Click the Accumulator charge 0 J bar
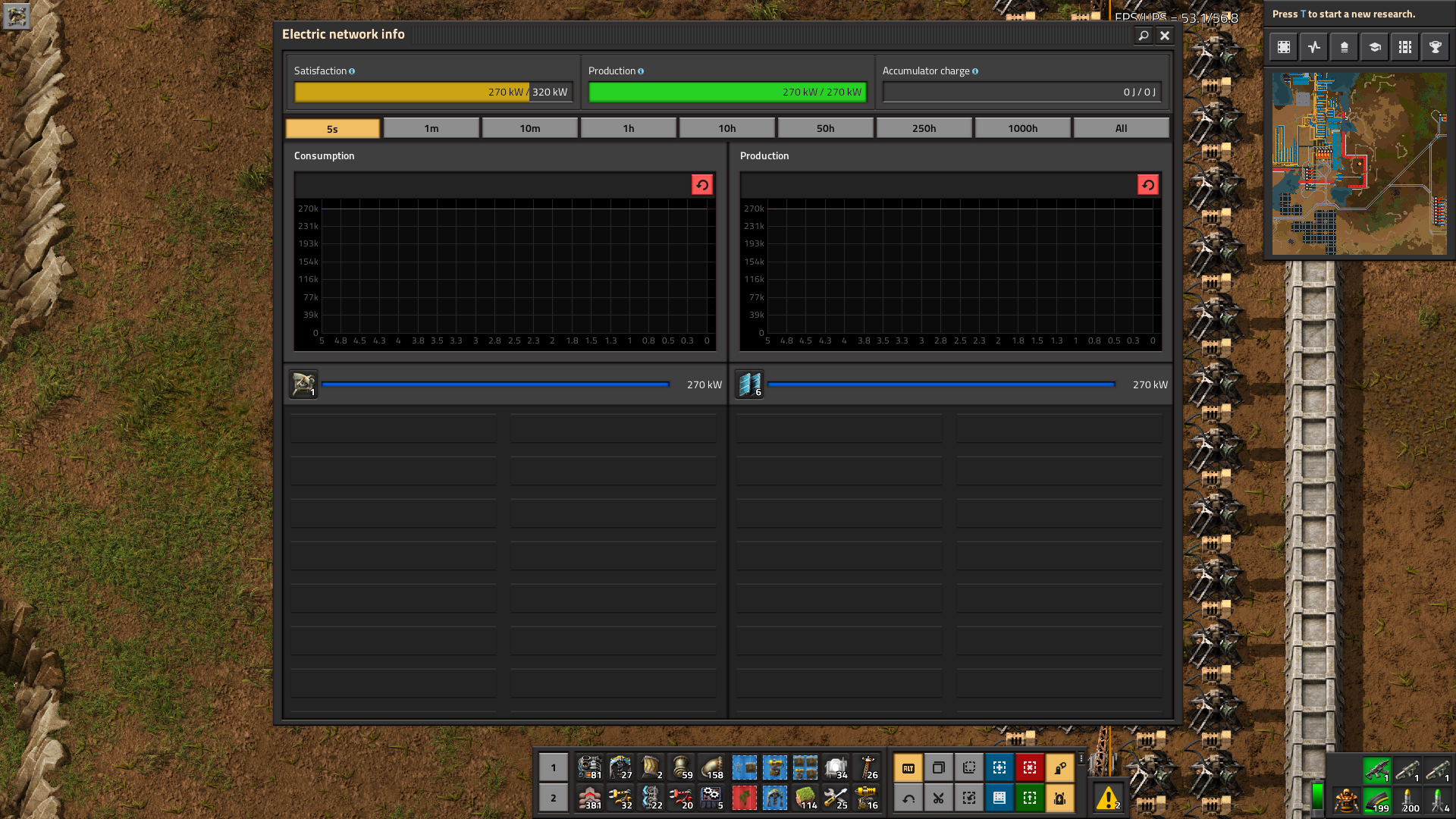Viewport: 1456px width, 819px height. (1021, 92)
